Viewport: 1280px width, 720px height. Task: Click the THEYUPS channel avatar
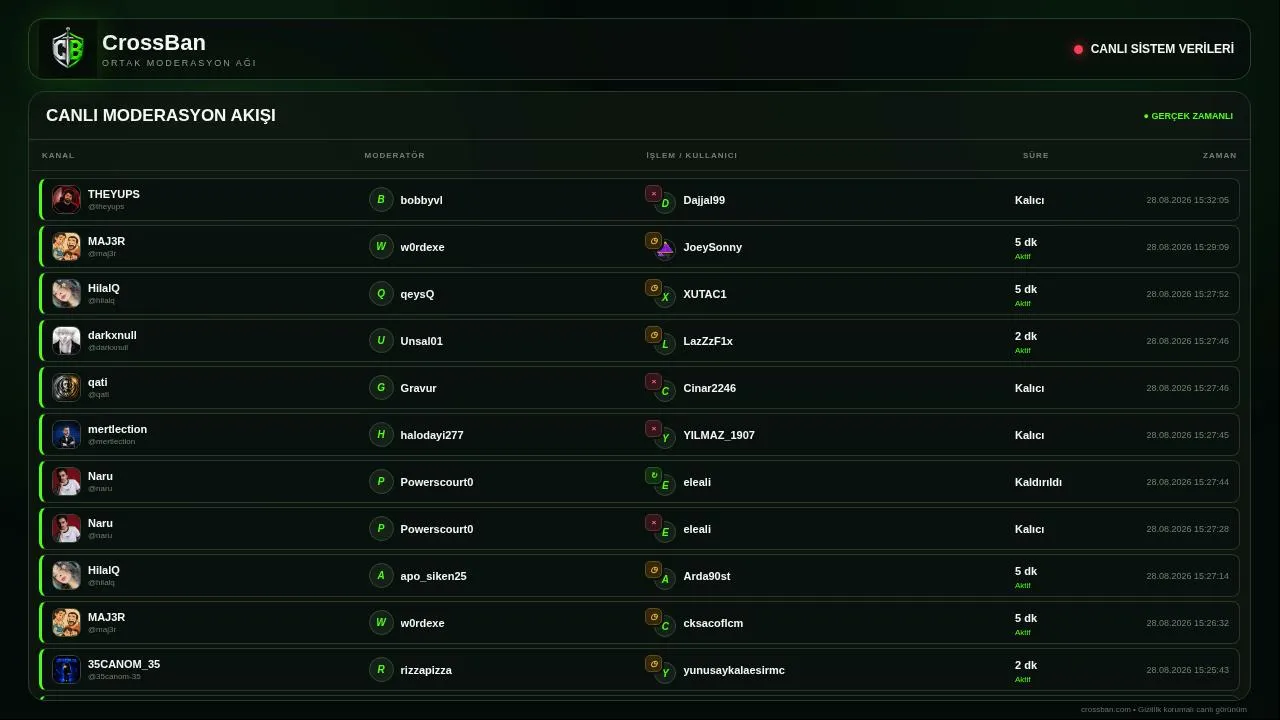(66, 199)
